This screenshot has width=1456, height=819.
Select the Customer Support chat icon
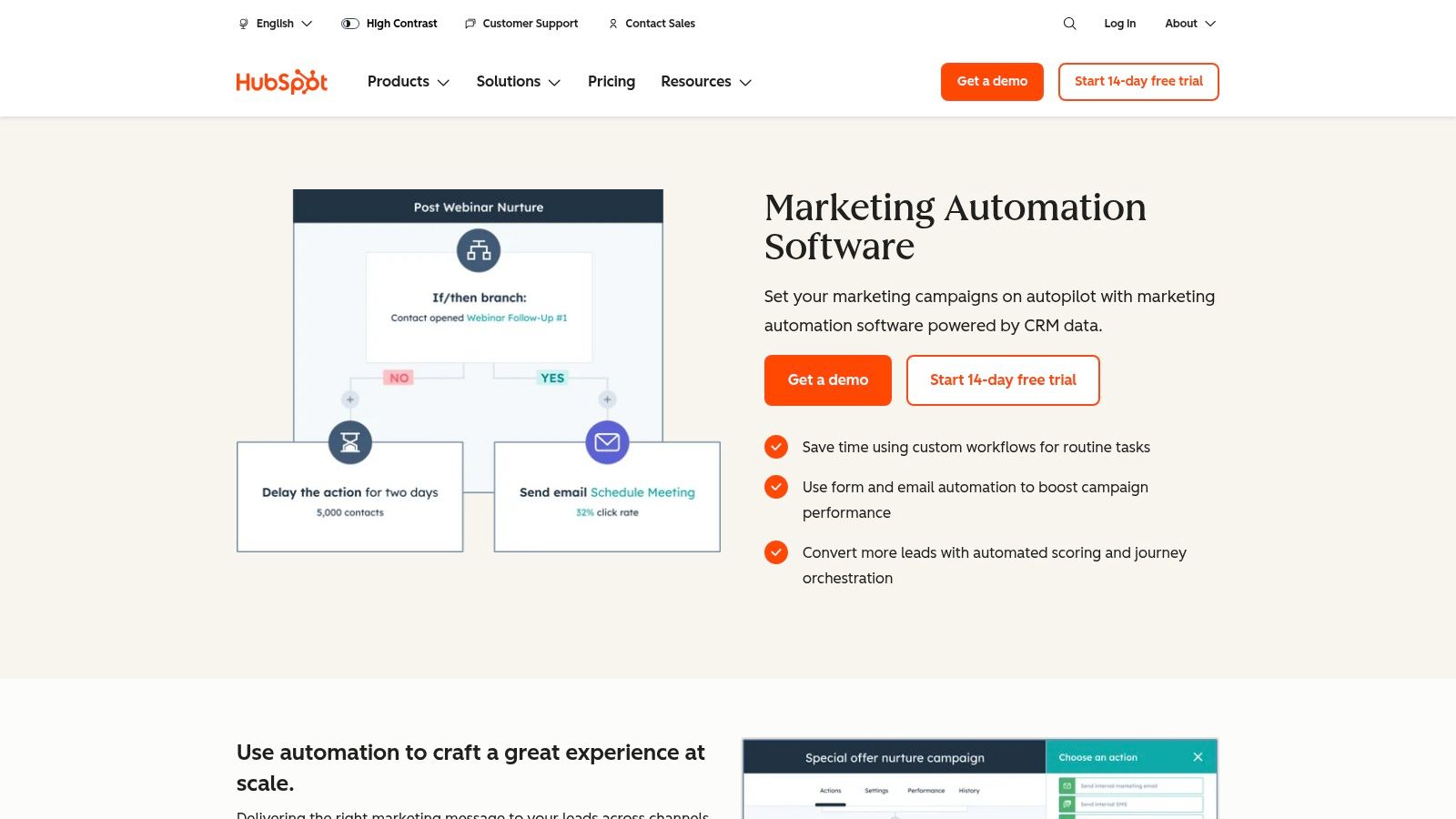click(470, 24)
